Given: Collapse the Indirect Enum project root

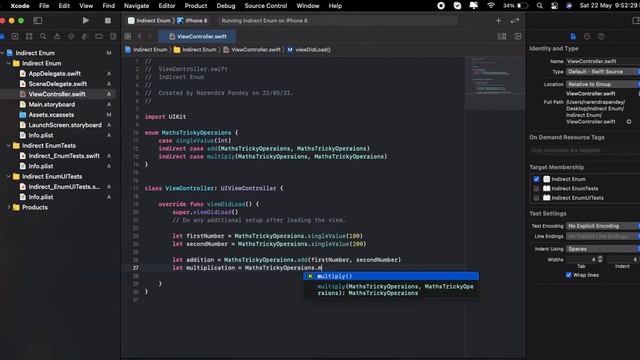Looking at the screenshot, I should click(2, 53).
